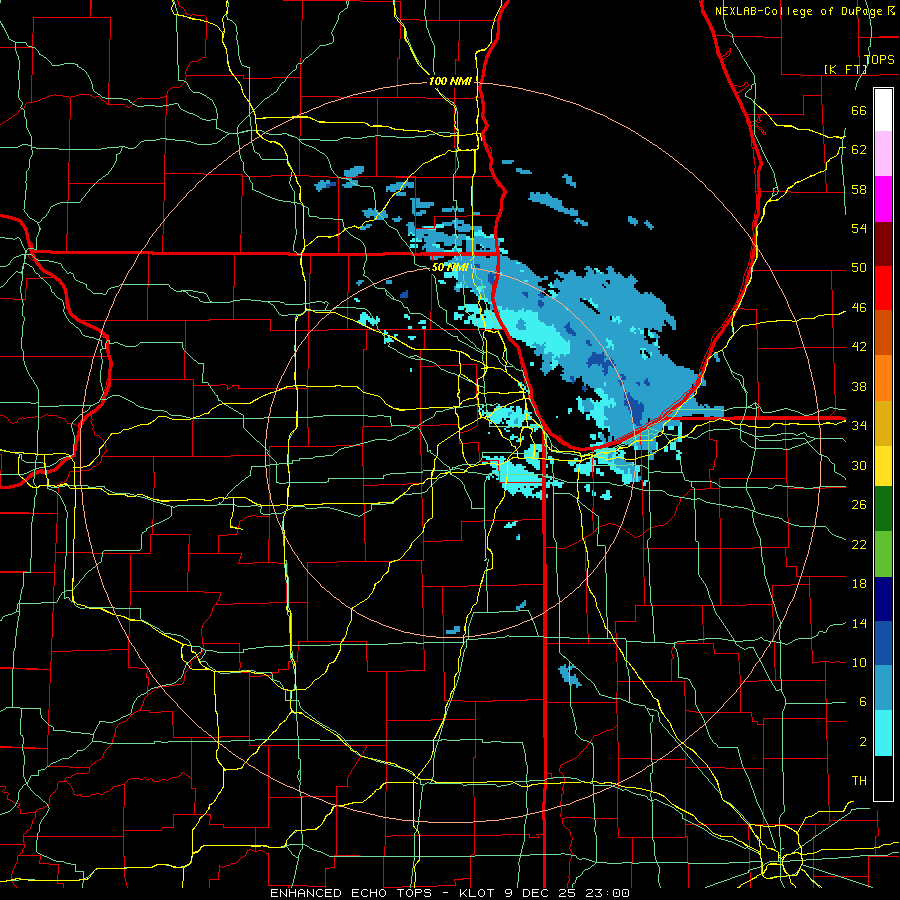
Task: Click the dark red legend swatch
Action: point(883,244)
